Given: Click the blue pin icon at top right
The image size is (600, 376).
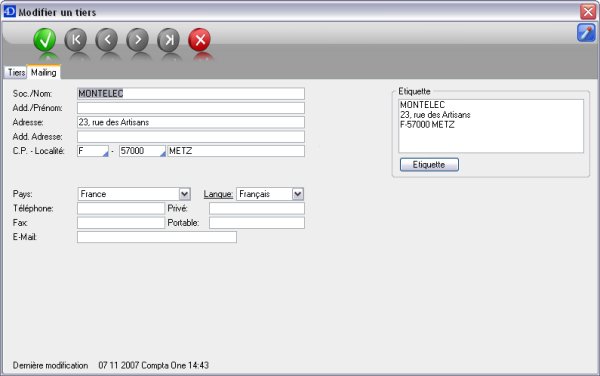Looking at the screenshot, I should [586, 33].
